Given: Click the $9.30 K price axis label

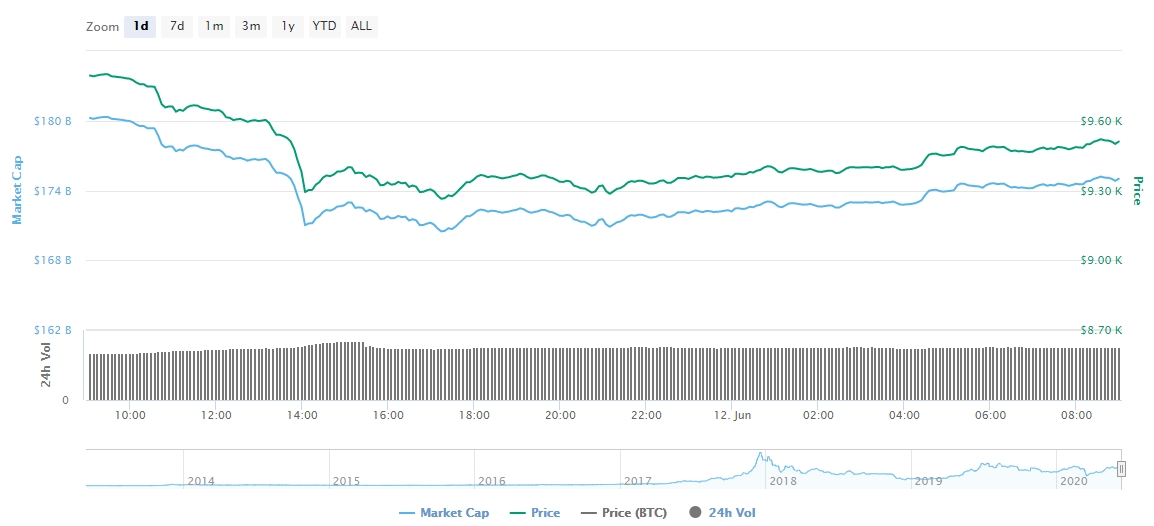Looking at the screenshot, I should tap(1101, 191).
